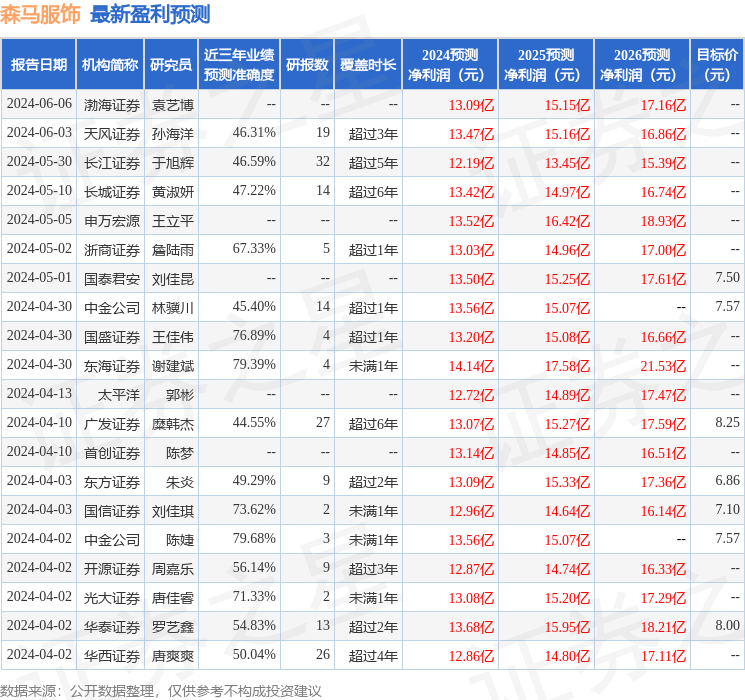Select the 广发证券 institution cell

[112, 424]
